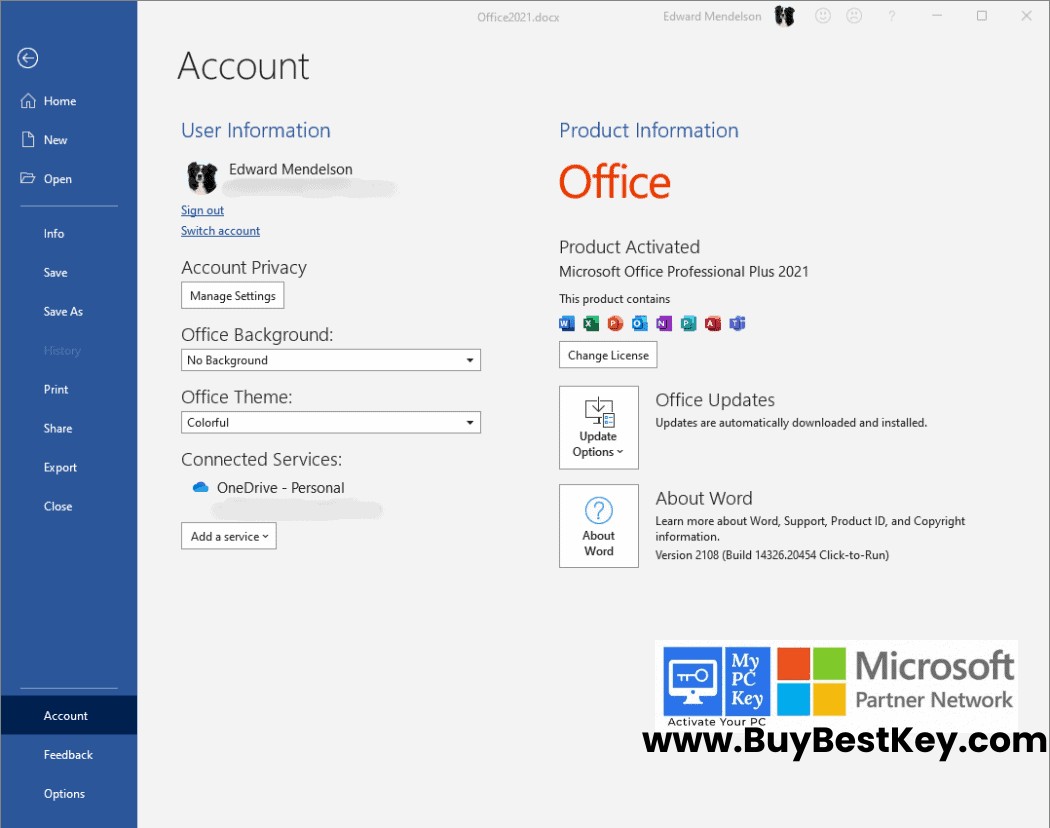Click the Home label in sidebar
The image size is (1050, 828).
tap(60, 101)
